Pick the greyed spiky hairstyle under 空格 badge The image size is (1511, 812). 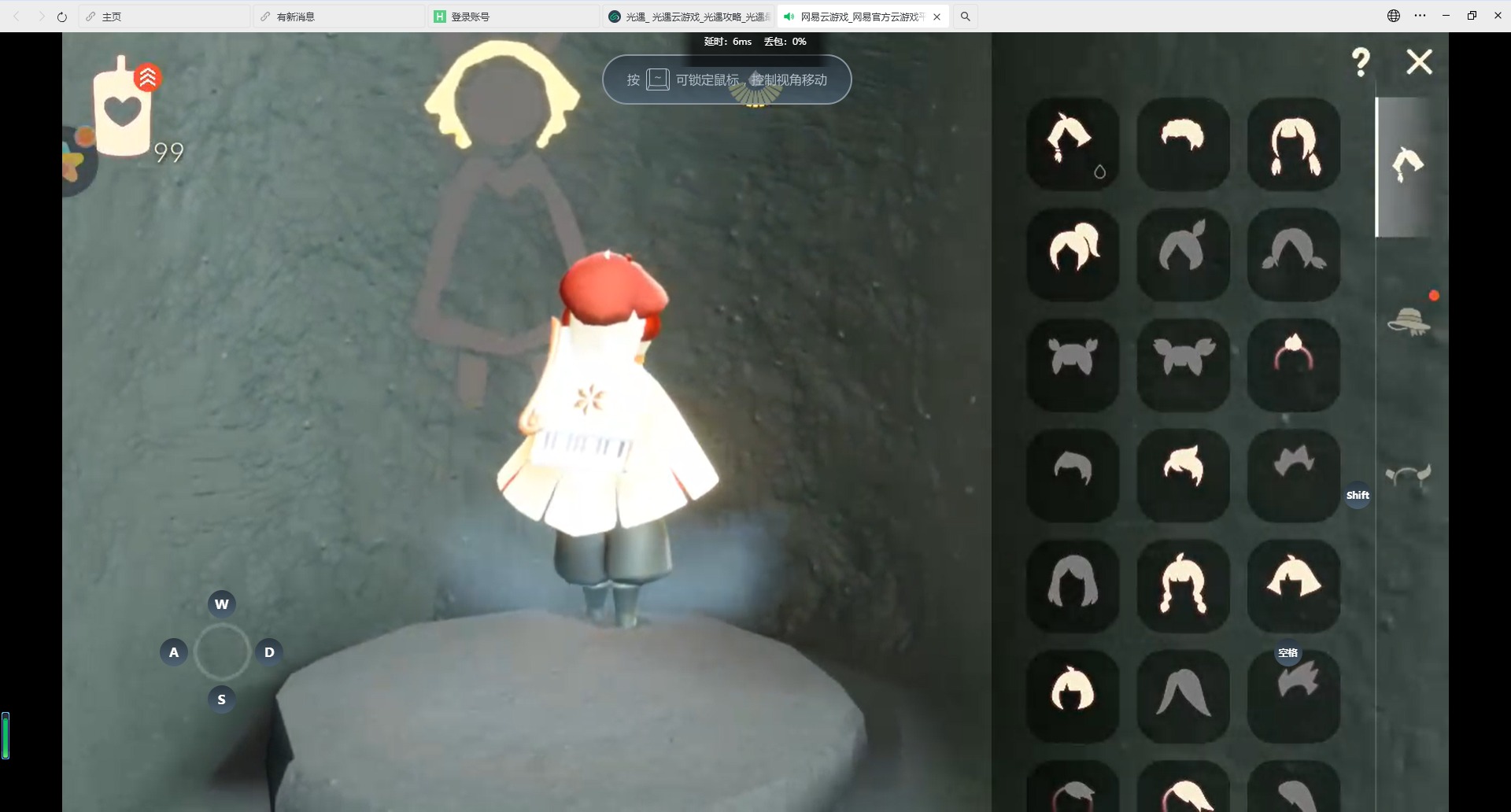click(x=1294, y=696)
